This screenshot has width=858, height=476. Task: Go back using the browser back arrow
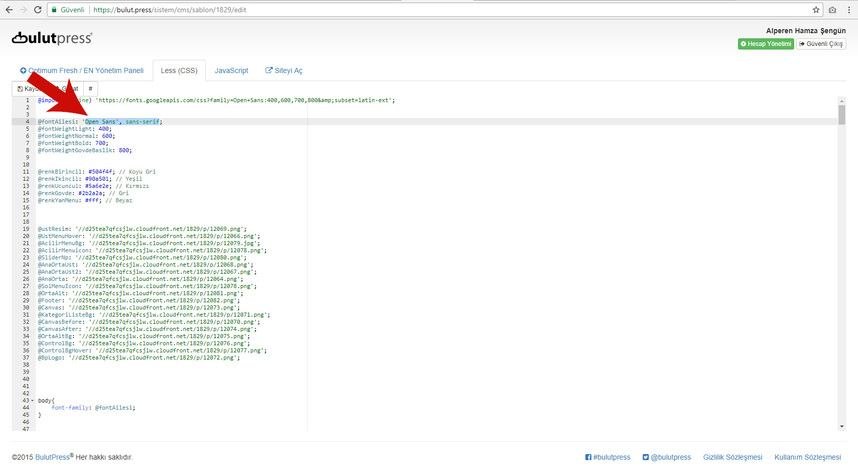(x=8, y=9)
